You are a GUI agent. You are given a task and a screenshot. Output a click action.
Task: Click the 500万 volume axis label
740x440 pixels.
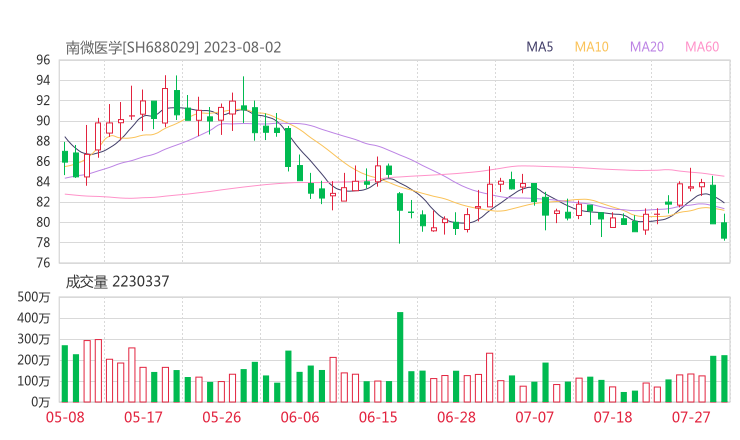click(34, 297)
